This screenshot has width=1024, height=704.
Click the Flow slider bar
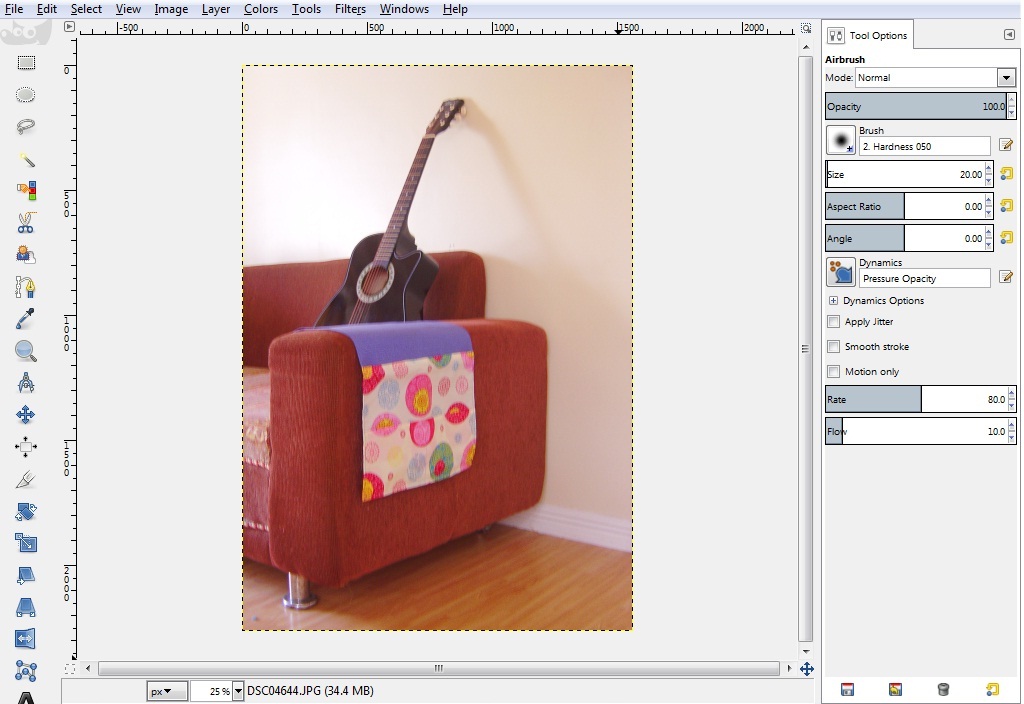916,431
